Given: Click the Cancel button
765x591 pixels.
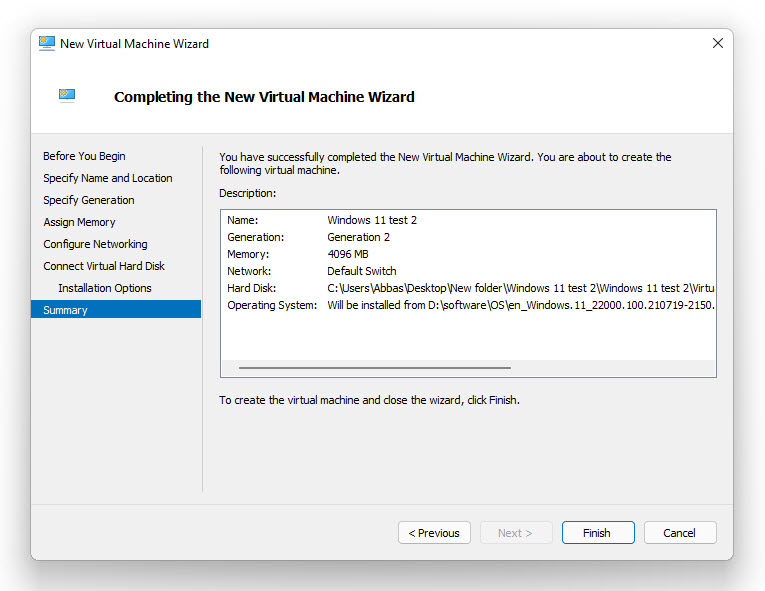Looking at the screenshot, I should 680,532.
